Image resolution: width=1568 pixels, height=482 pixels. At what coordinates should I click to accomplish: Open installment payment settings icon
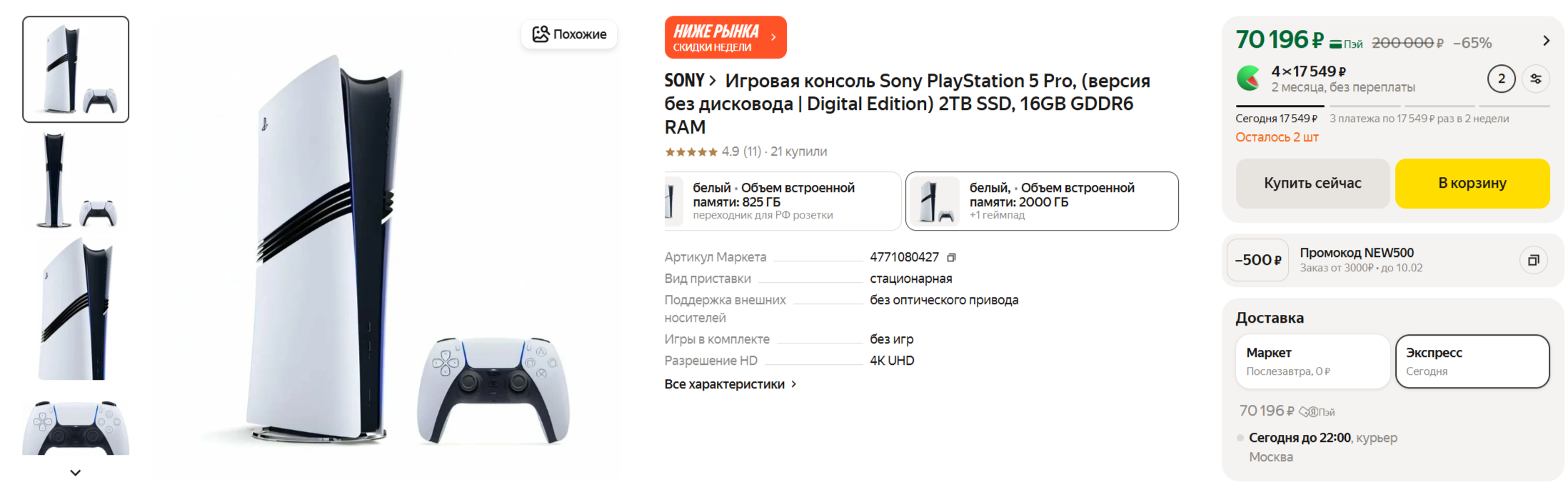click(x=1536, y=79)
